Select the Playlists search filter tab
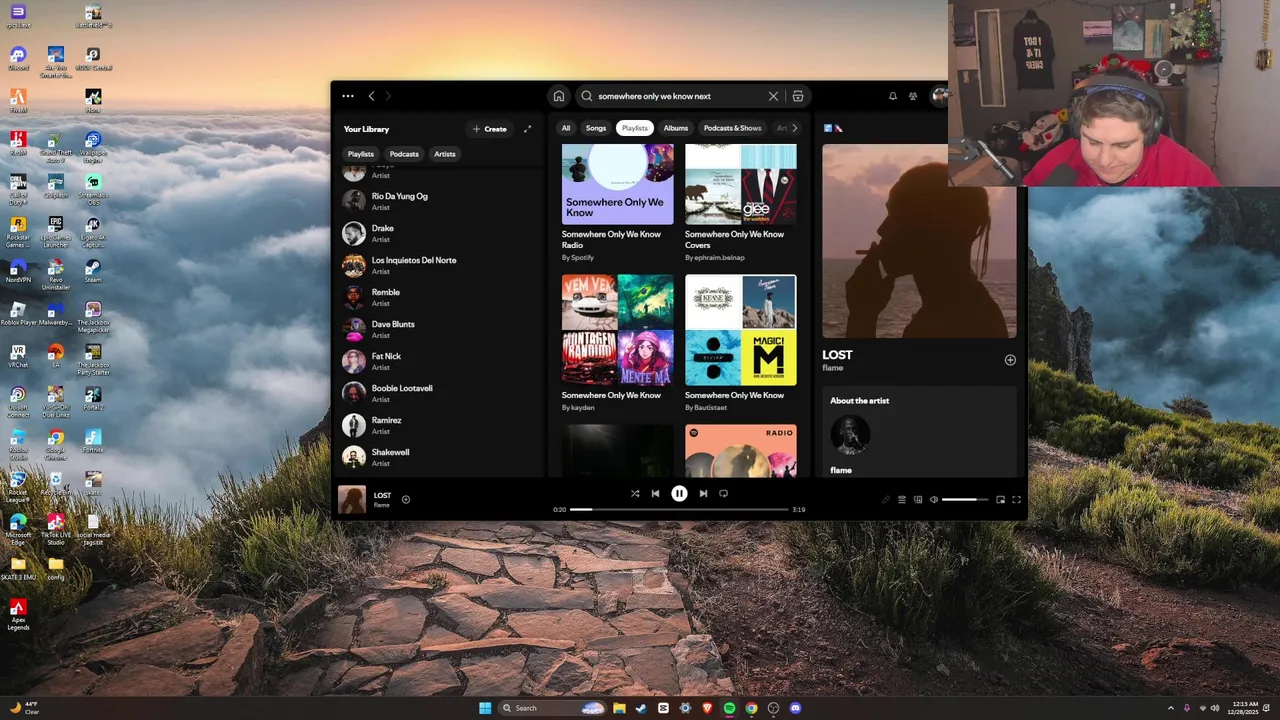Screen dimensions: 1280x720 coord(635,128)
